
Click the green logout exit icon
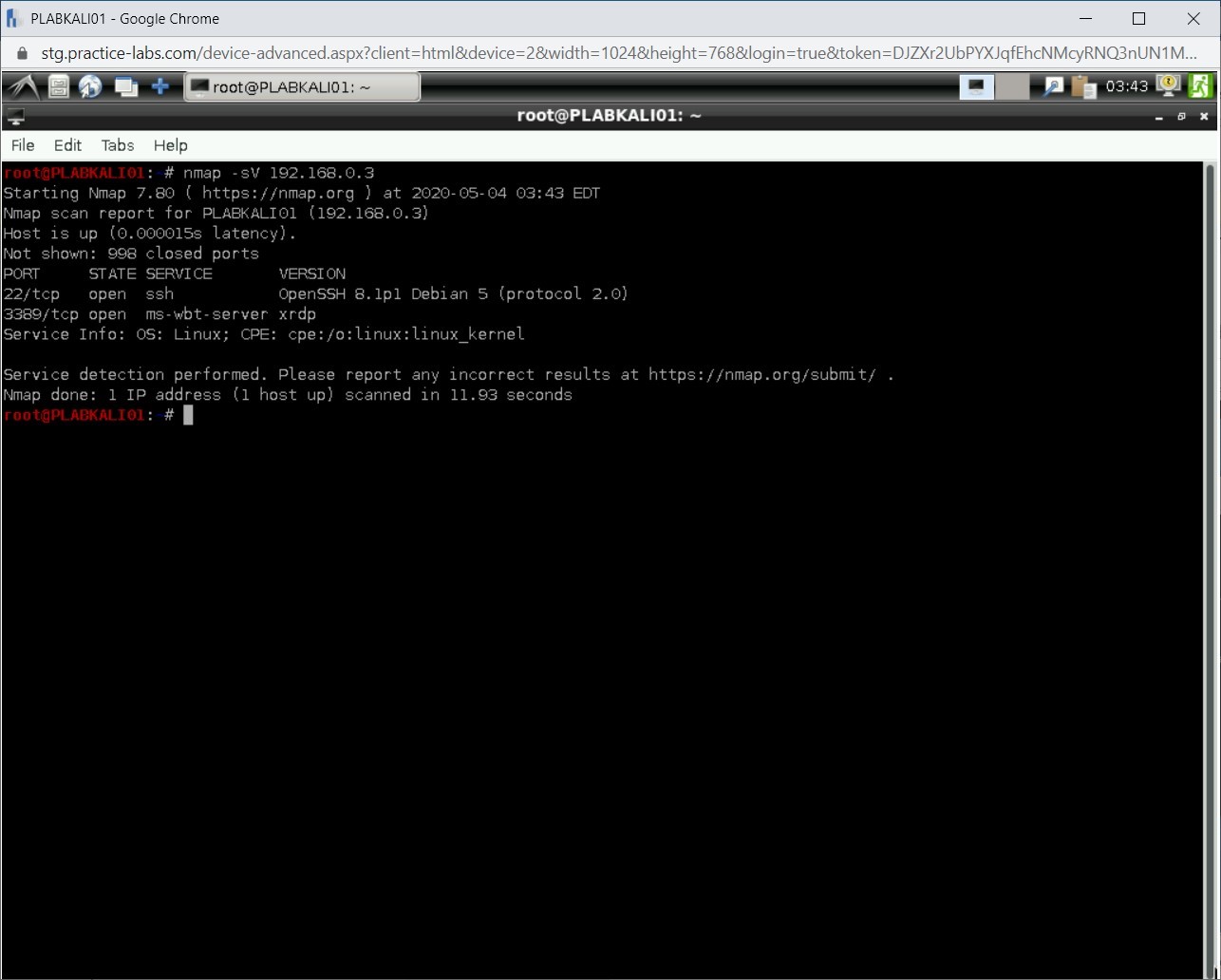click(1200, 86)
